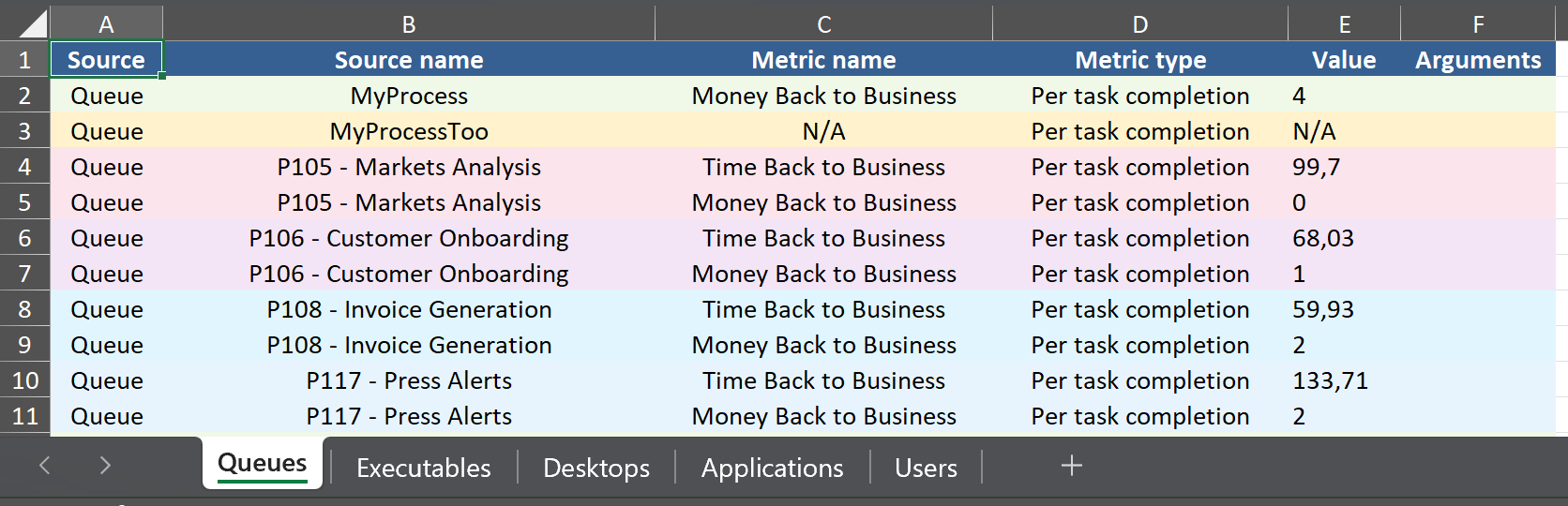Screen dimensions: 1568x506
Task: Click the 'Arguments' header cell
Action: [1477, 60]
